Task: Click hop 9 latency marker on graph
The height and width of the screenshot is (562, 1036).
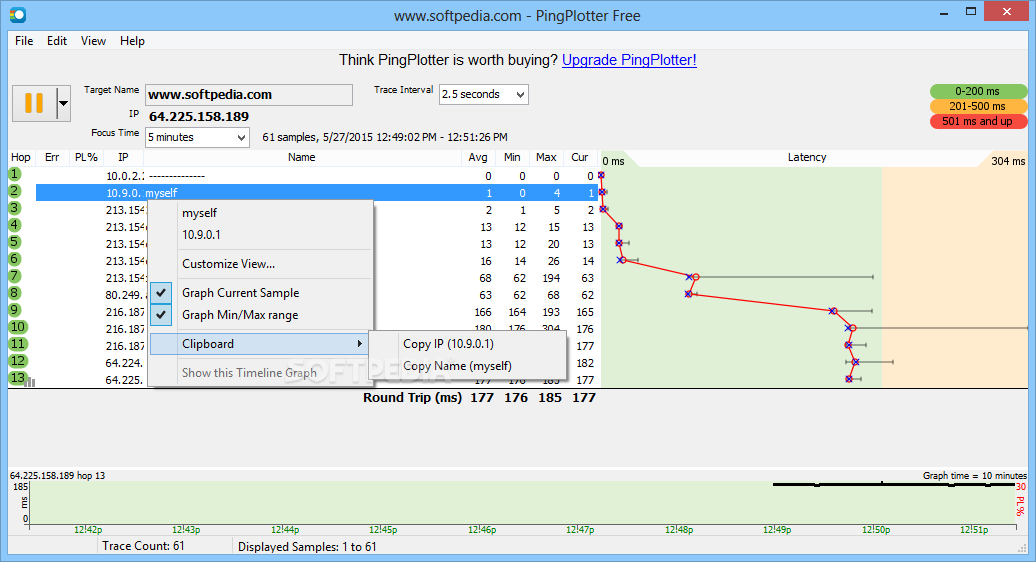Action: 833,310
